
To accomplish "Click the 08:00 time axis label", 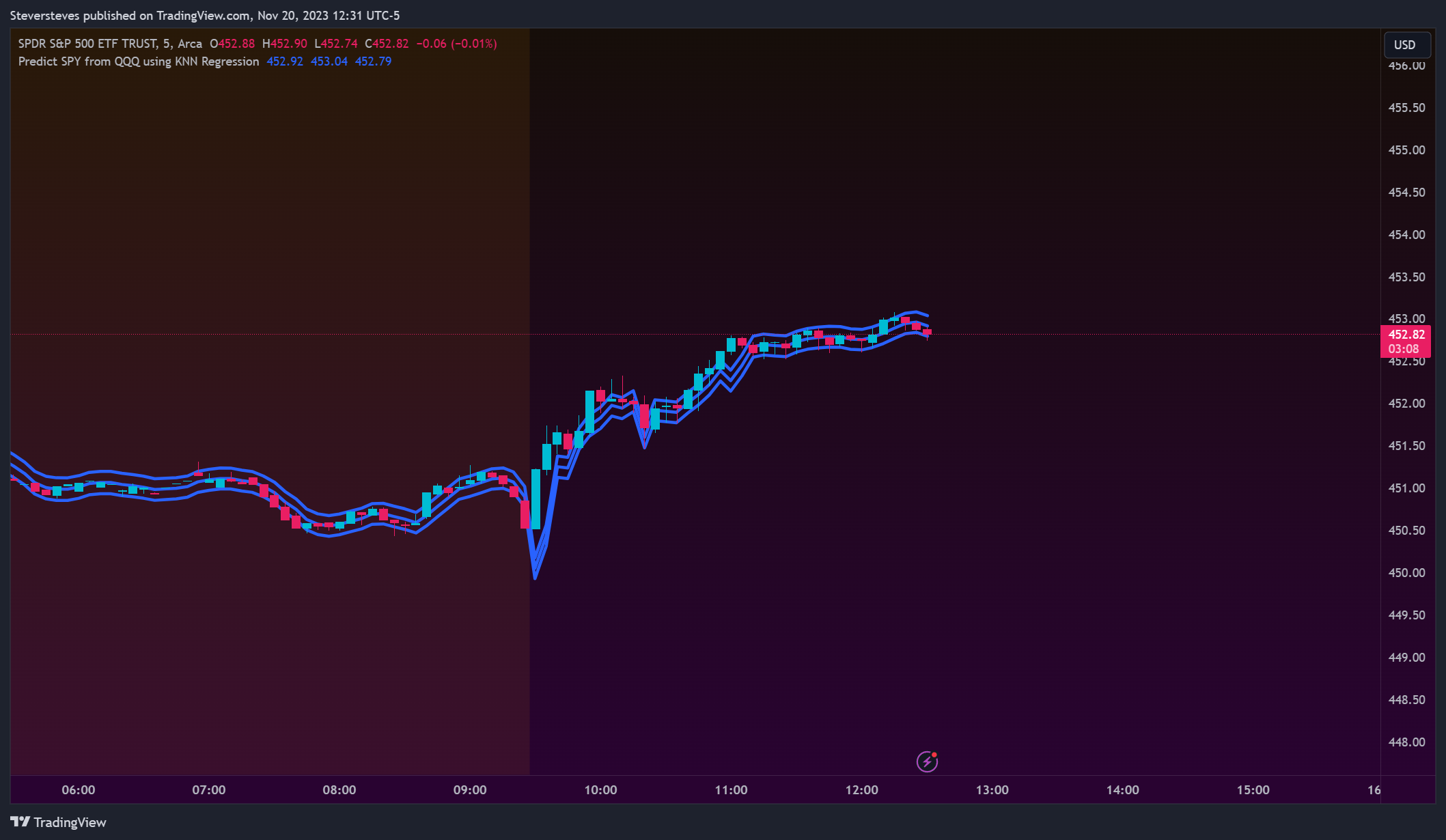I will pos(339,790).
